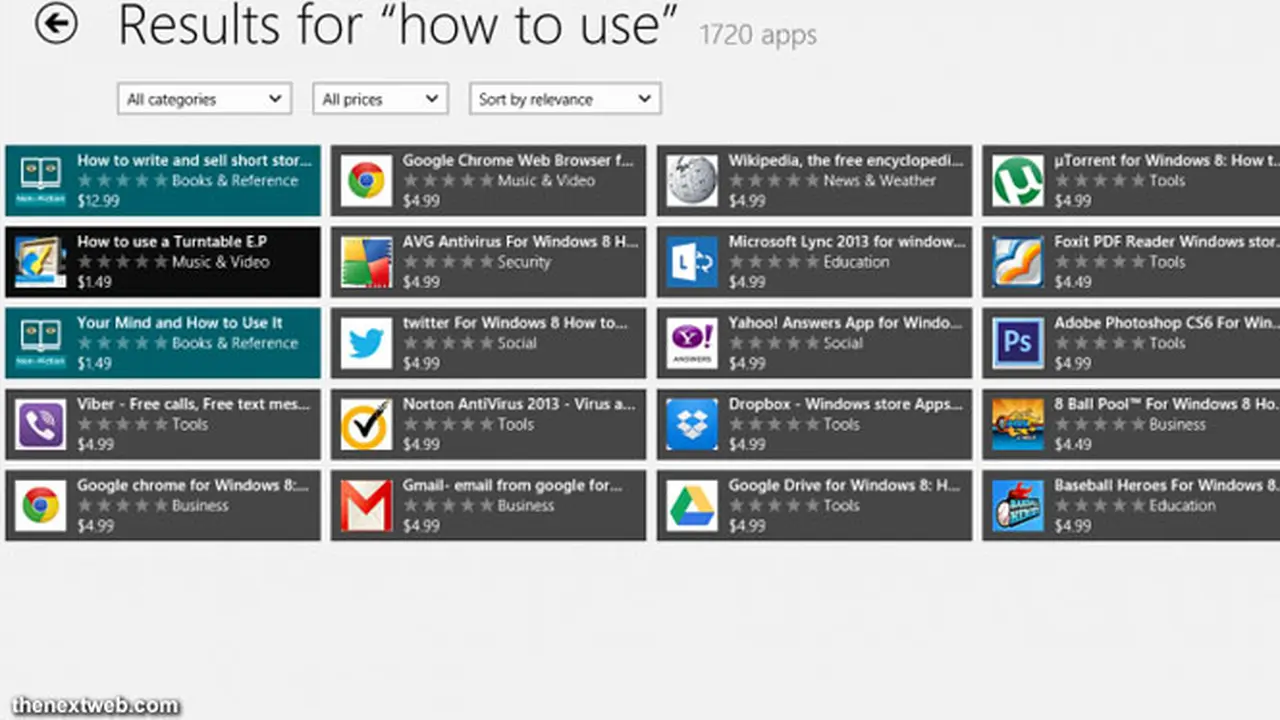1280x720 pixels.
Task: Expand the All prices dropdown
Action: [x=380, y=99]
